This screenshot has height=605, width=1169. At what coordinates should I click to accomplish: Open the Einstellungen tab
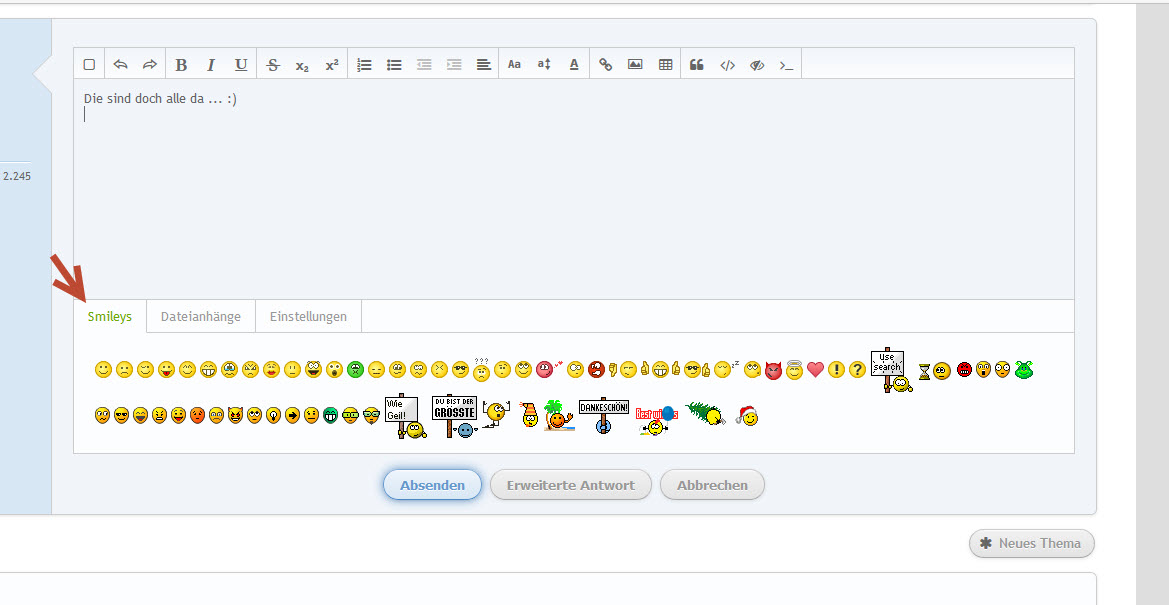pyautogui.click(x=308, y=317)
